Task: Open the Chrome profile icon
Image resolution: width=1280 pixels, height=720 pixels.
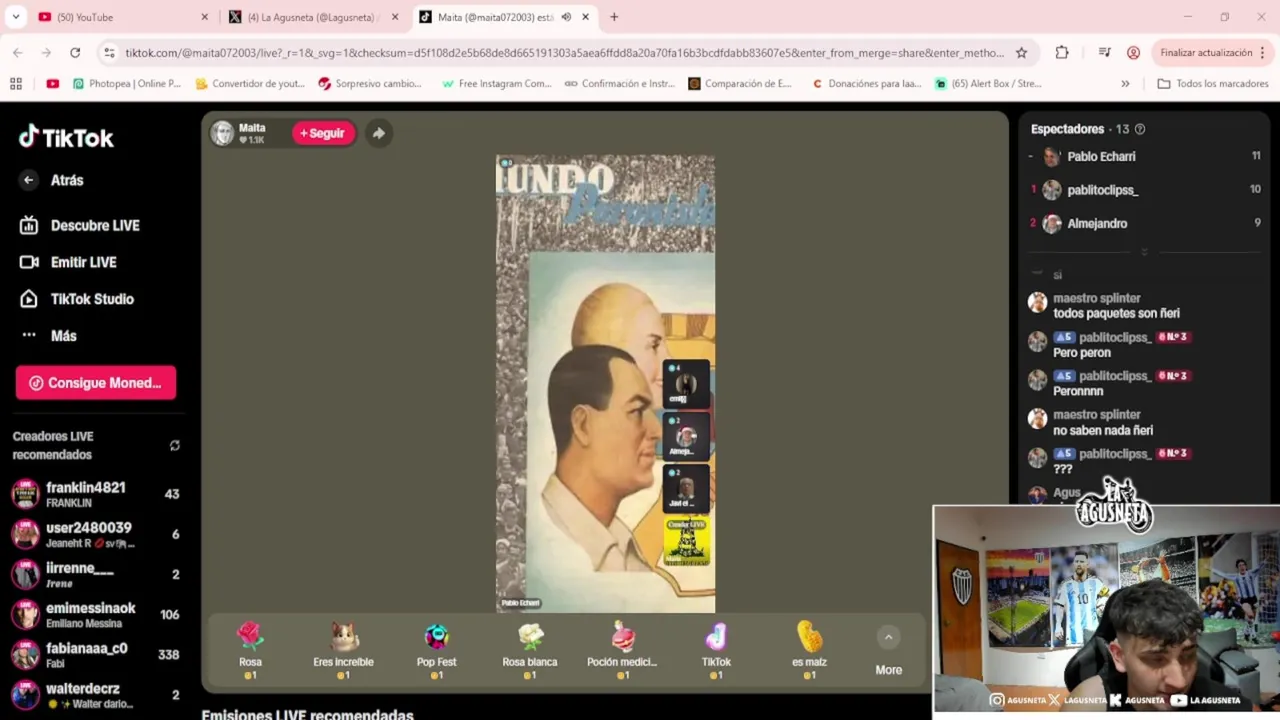Action: coord(1133,53)
